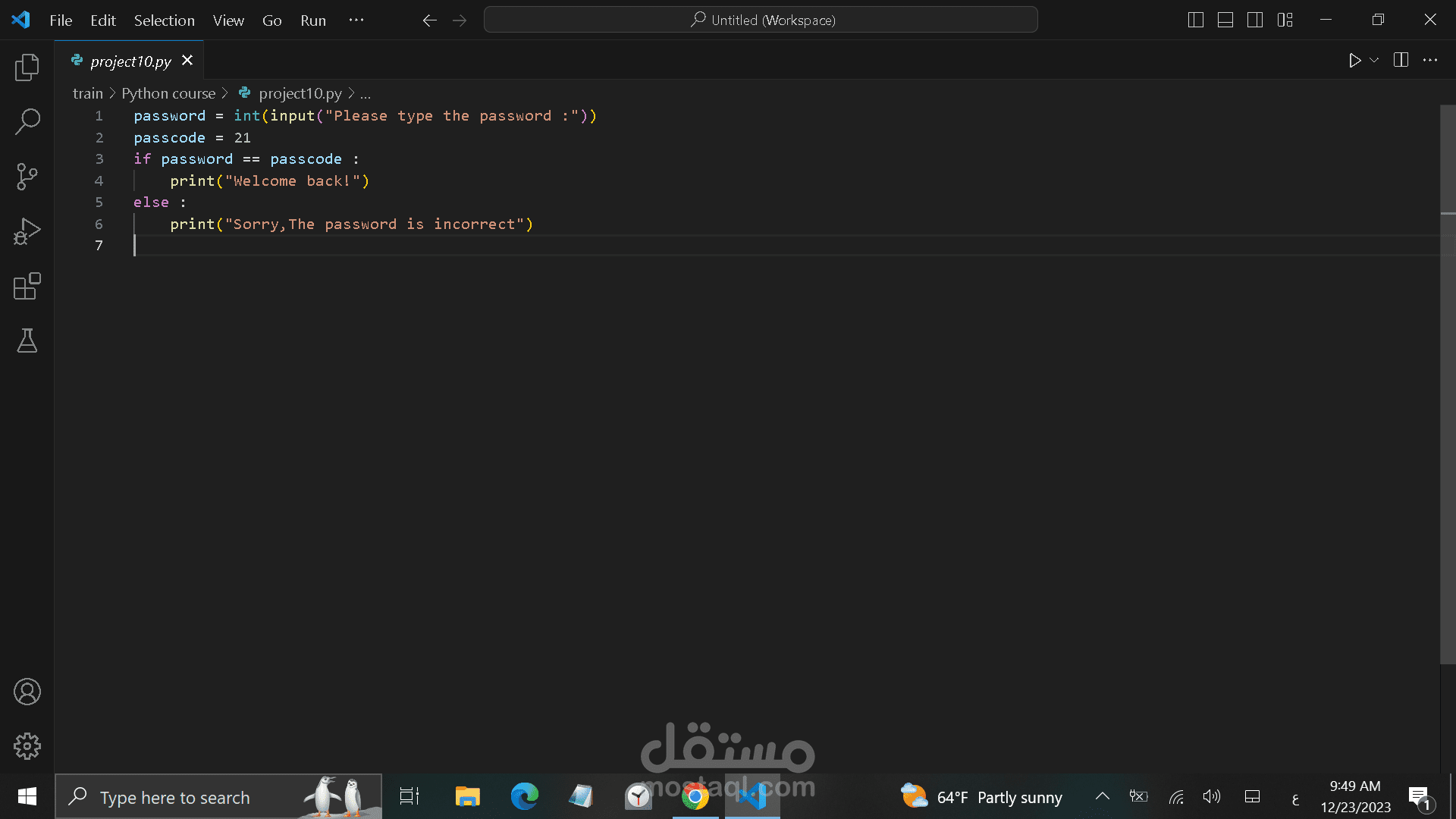Open the Search view in activity bar

pyautogui.click(x=27, y=121)
